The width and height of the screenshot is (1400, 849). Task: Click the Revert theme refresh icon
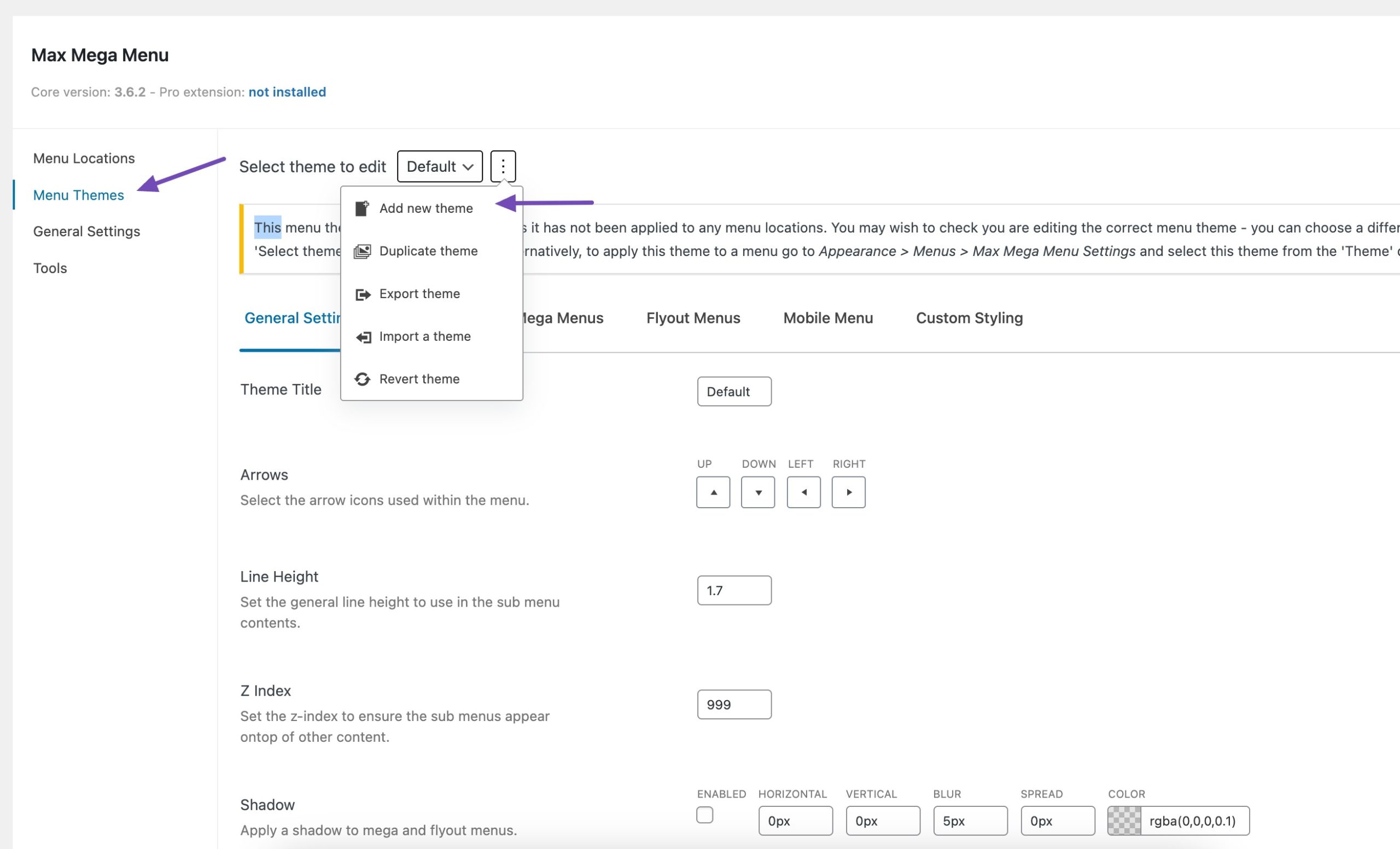click(363, 379)
